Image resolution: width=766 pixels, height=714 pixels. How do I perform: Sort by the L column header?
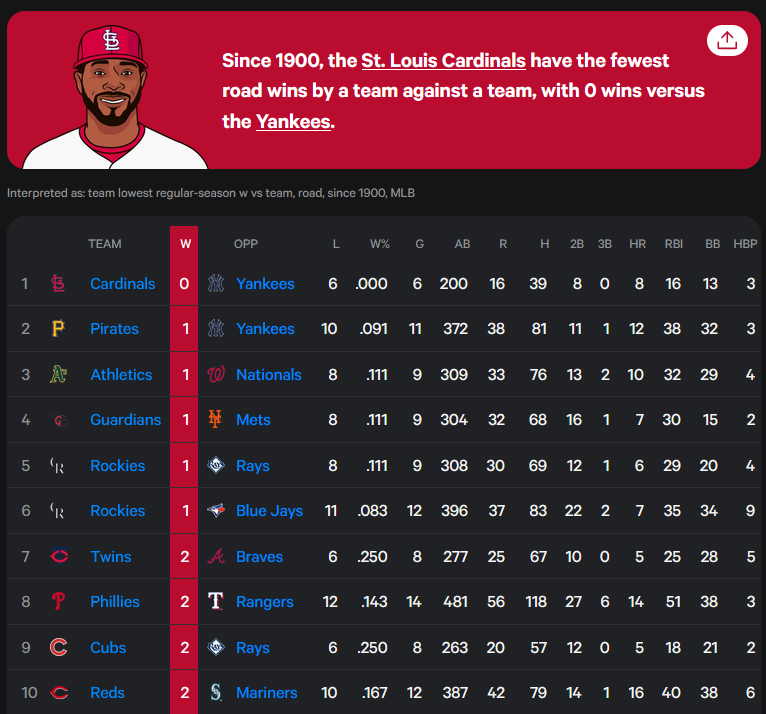point(336,244)
